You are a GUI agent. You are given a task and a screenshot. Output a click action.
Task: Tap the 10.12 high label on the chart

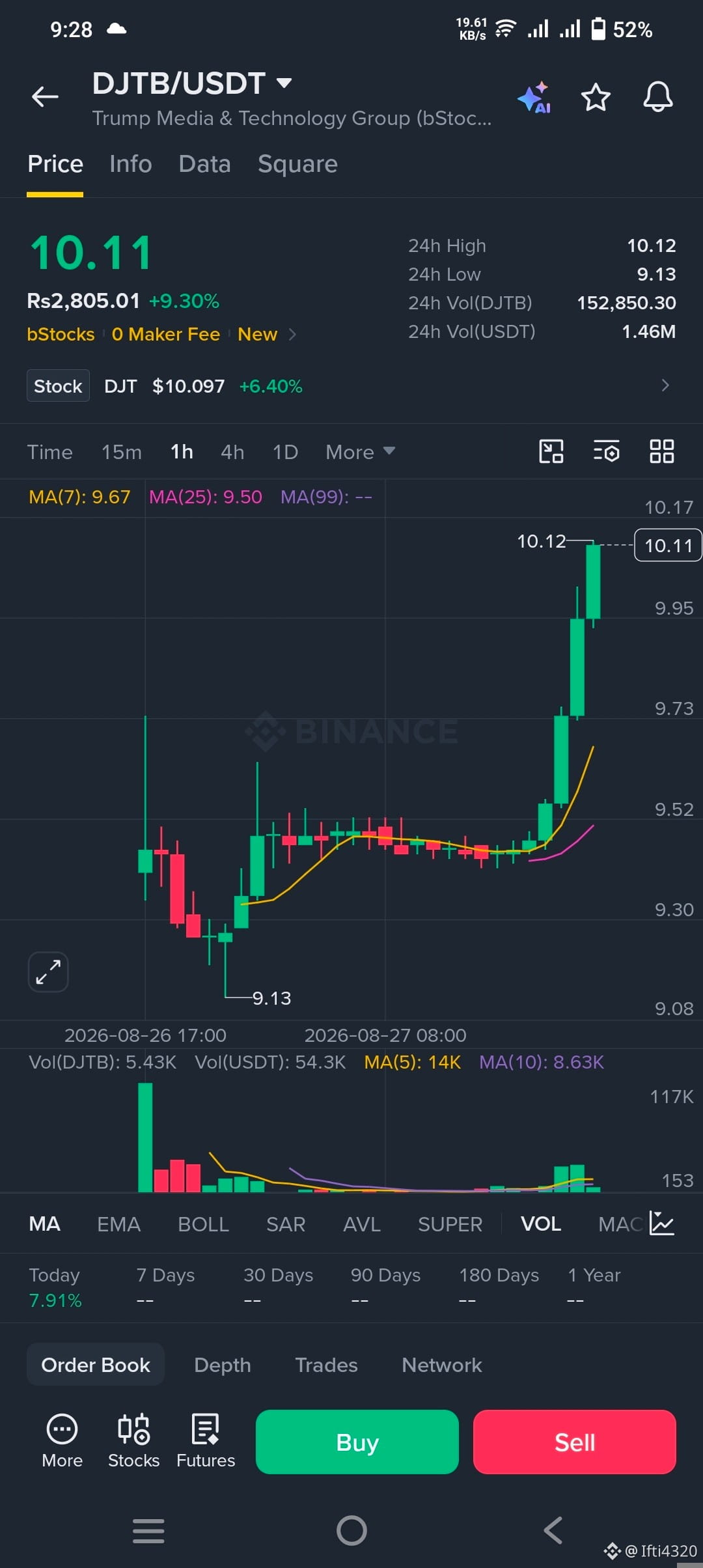tap(541, 541)
